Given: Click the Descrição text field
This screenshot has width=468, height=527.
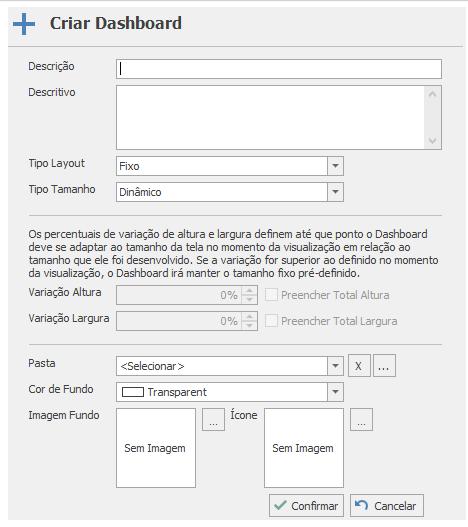Looking at the screenshot, I should (x=279, y=69).
